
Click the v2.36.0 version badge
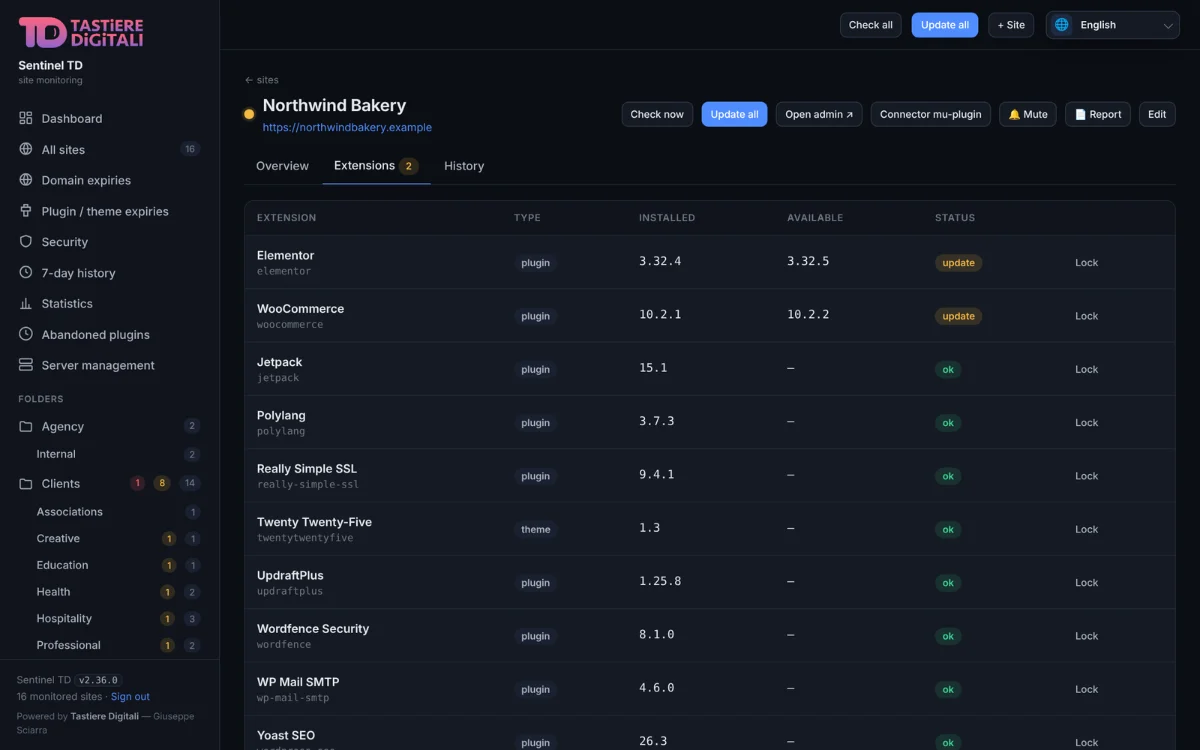[98, 680]
